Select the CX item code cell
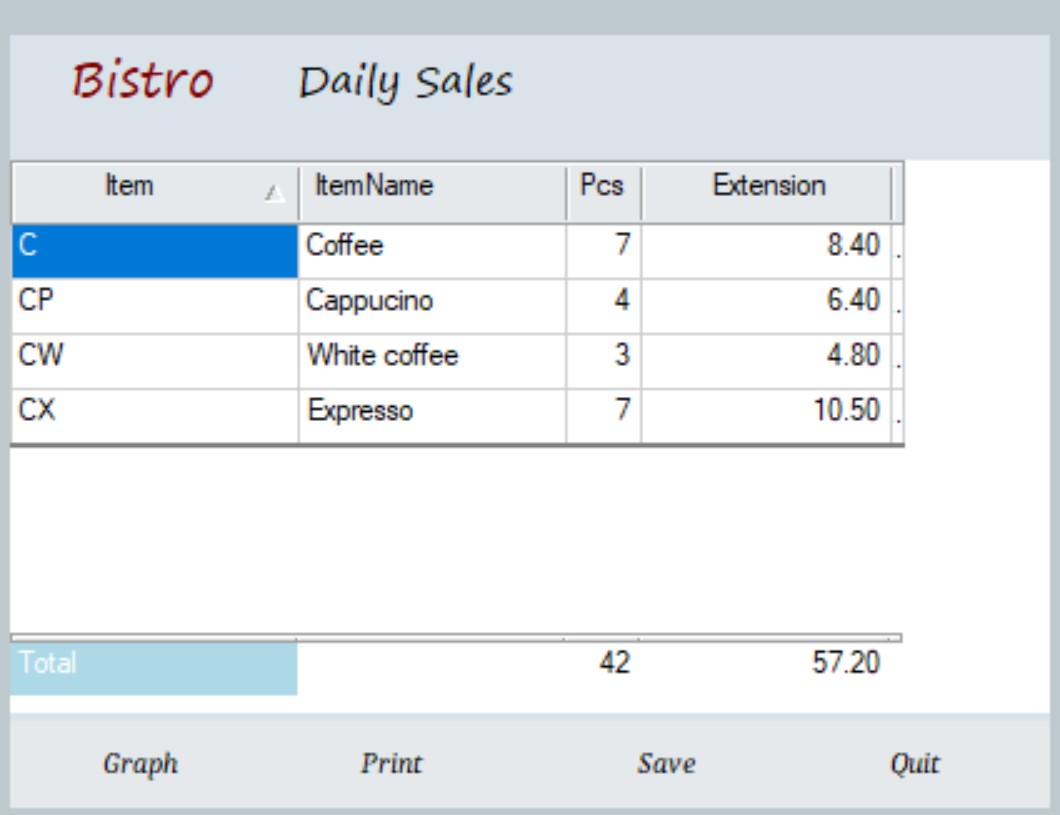Image resolution: width=1060 pixels, height=815 pixels. [154, 415]
